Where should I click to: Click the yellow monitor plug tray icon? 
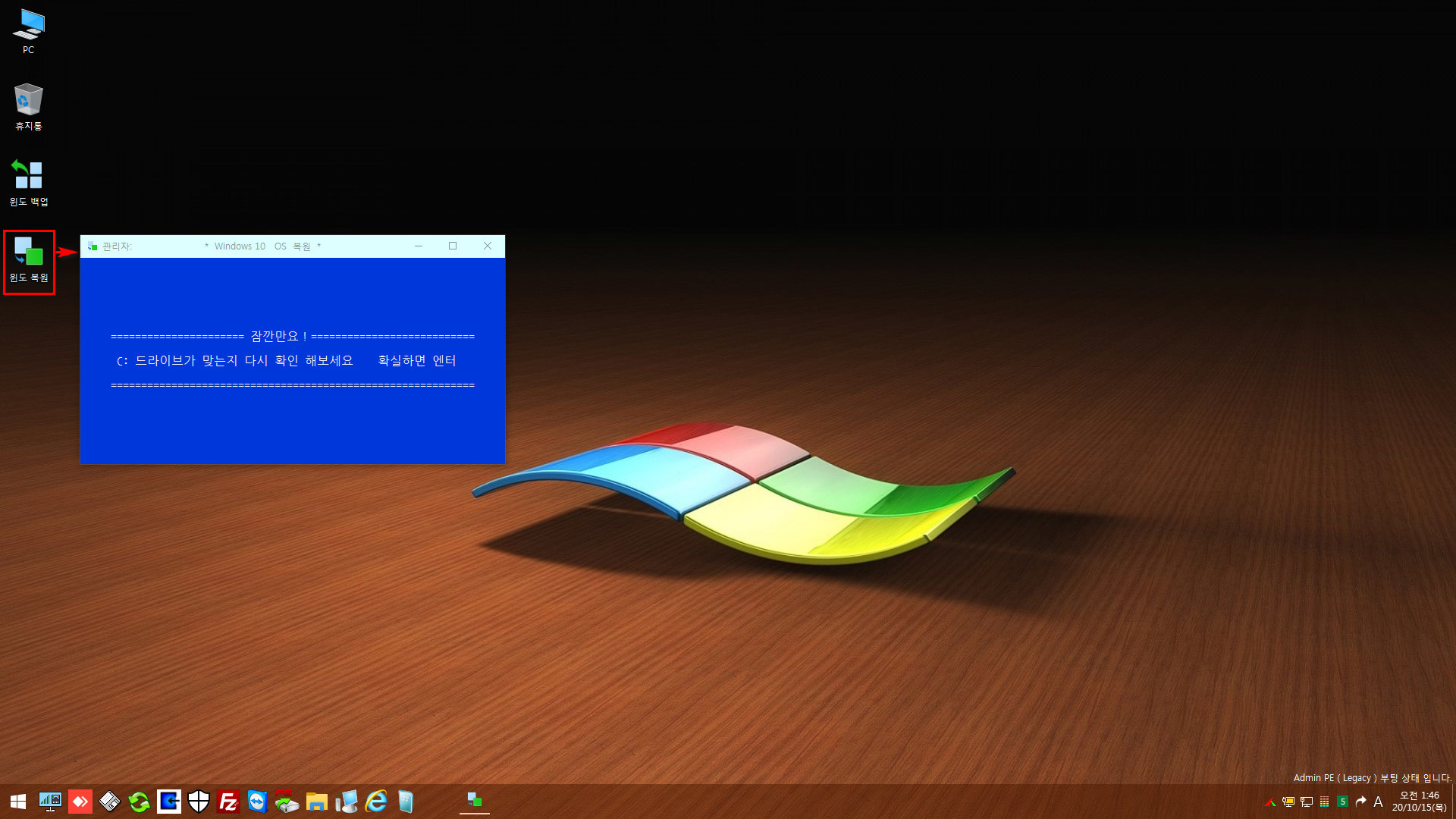pos(1288,802)
